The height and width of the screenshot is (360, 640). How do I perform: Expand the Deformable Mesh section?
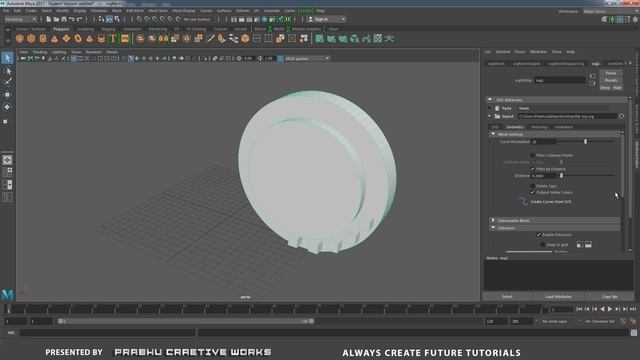coord(493,220)
